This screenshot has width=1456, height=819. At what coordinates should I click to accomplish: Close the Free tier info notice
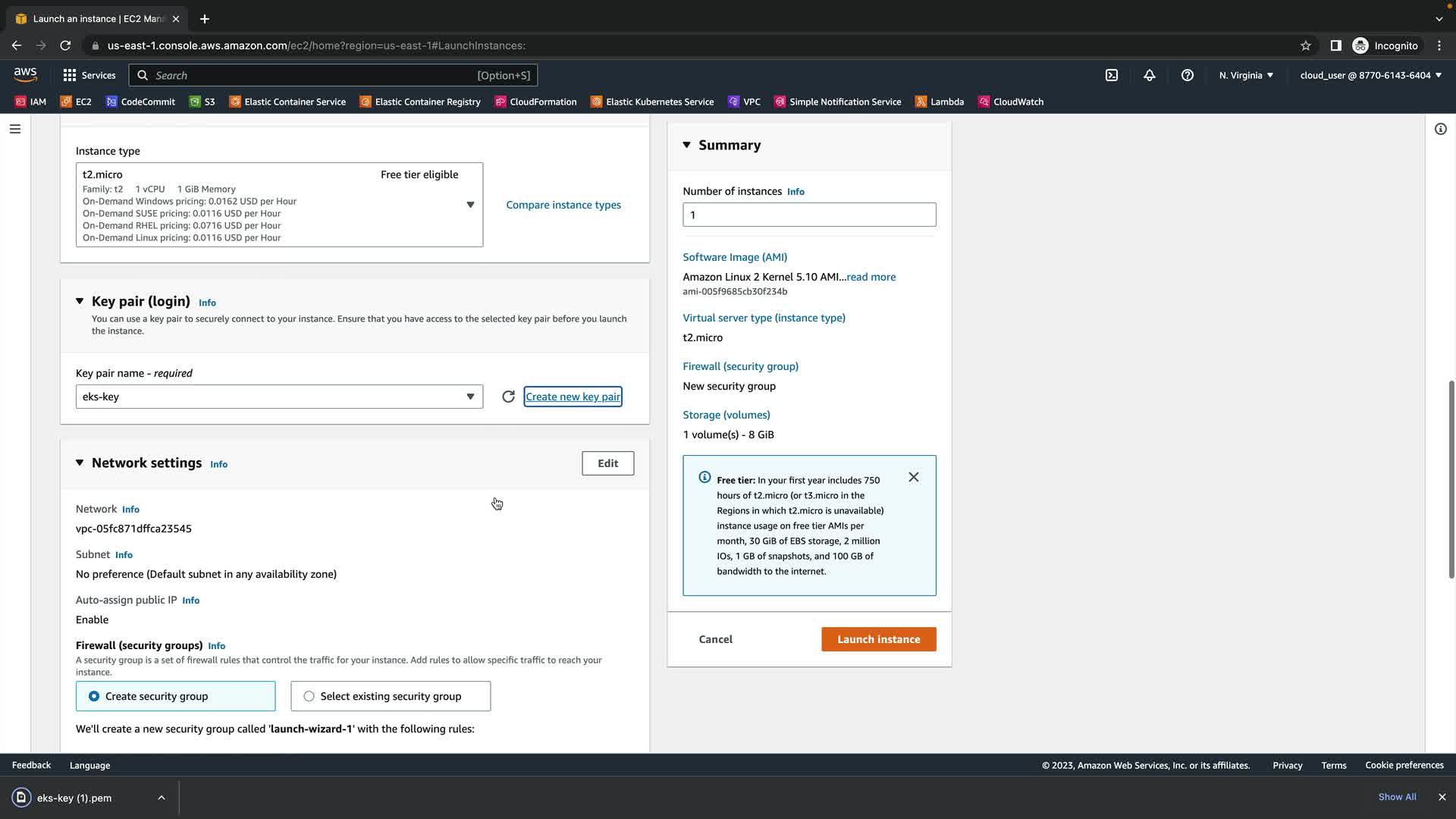point(914,477)
